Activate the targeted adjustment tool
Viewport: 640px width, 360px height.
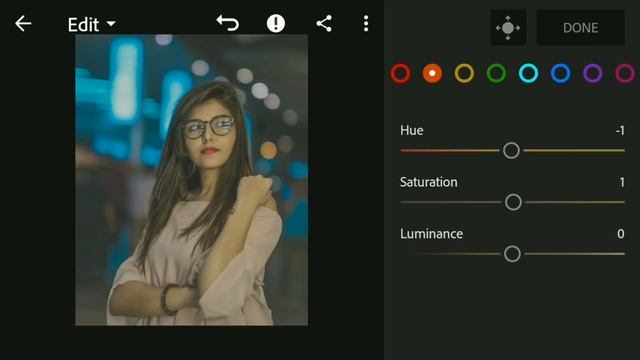508,28
